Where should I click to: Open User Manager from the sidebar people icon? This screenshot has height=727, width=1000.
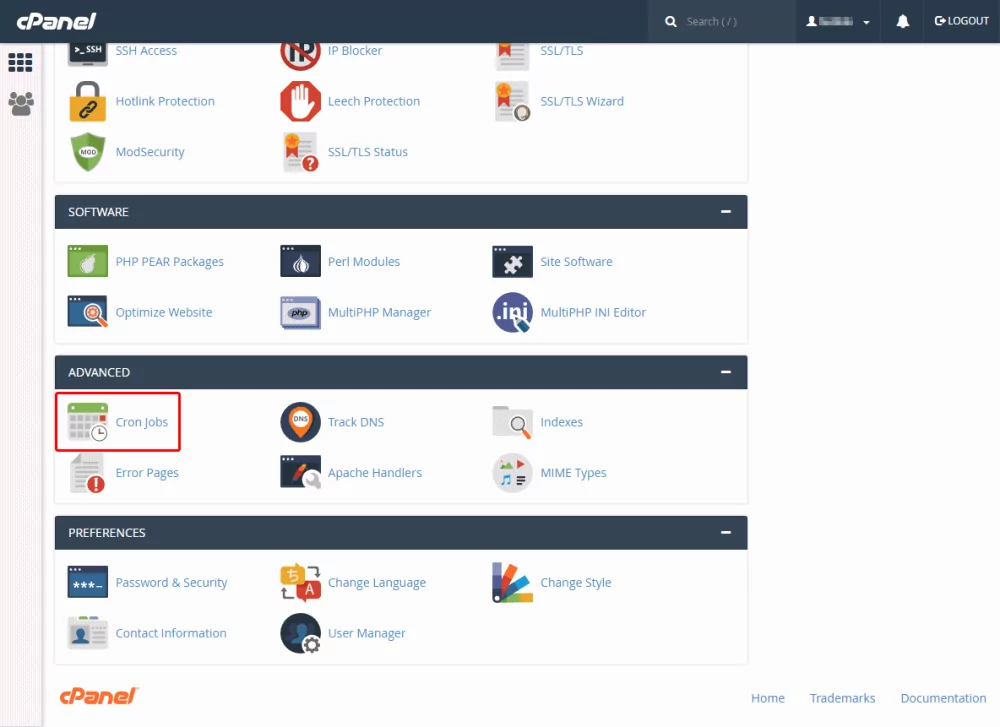(20, 103)
